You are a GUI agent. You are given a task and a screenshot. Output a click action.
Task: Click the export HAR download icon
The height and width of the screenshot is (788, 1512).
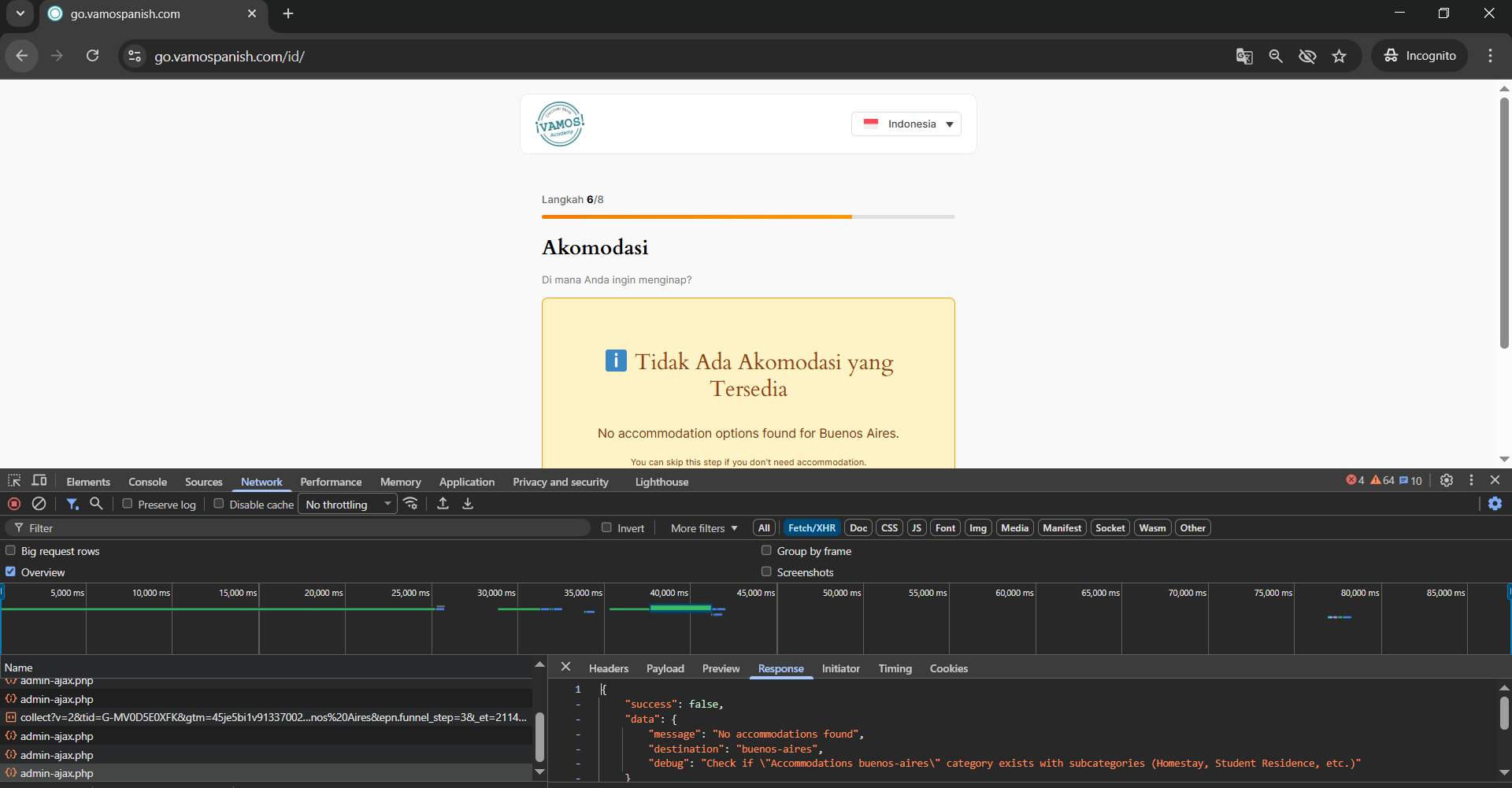468,504
